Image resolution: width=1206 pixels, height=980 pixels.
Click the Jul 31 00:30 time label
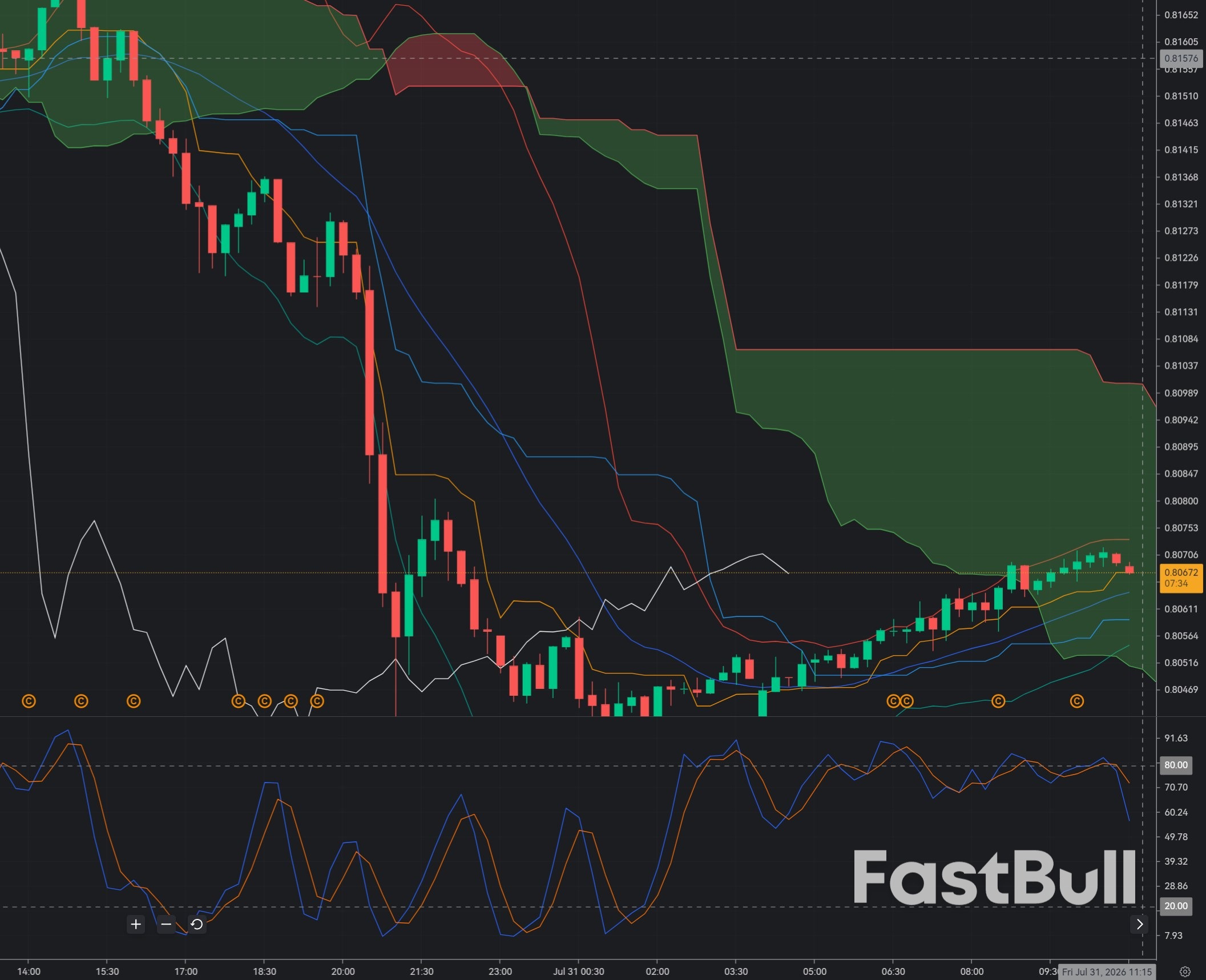tap(579, 971)
